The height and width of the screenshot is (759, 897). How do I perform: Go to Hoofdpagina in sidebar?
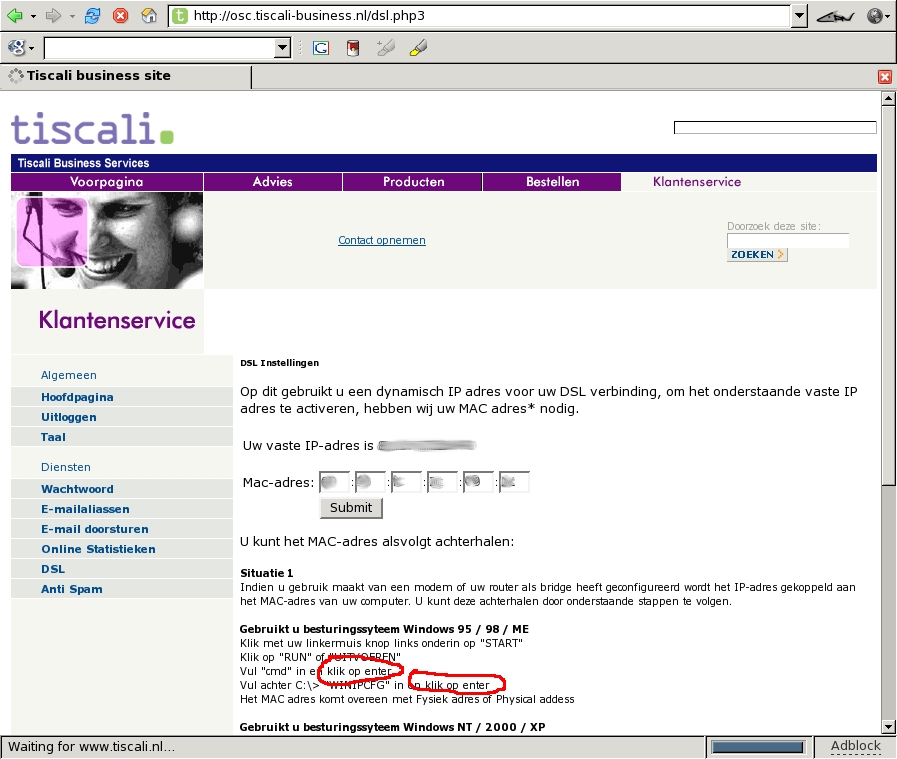coord(77,397)
